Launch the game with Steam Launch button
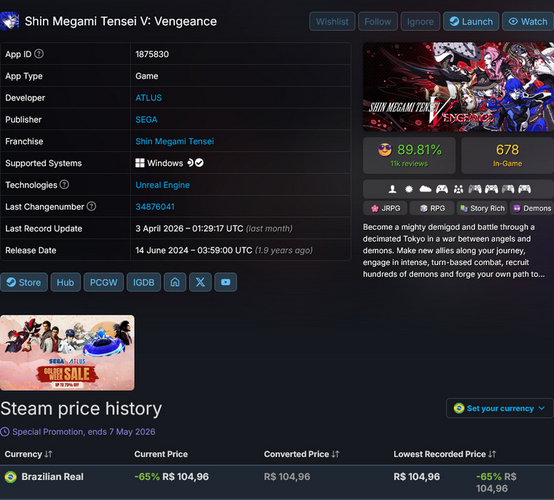This screenshot has width=554, height=500. [x=471, y=22]
